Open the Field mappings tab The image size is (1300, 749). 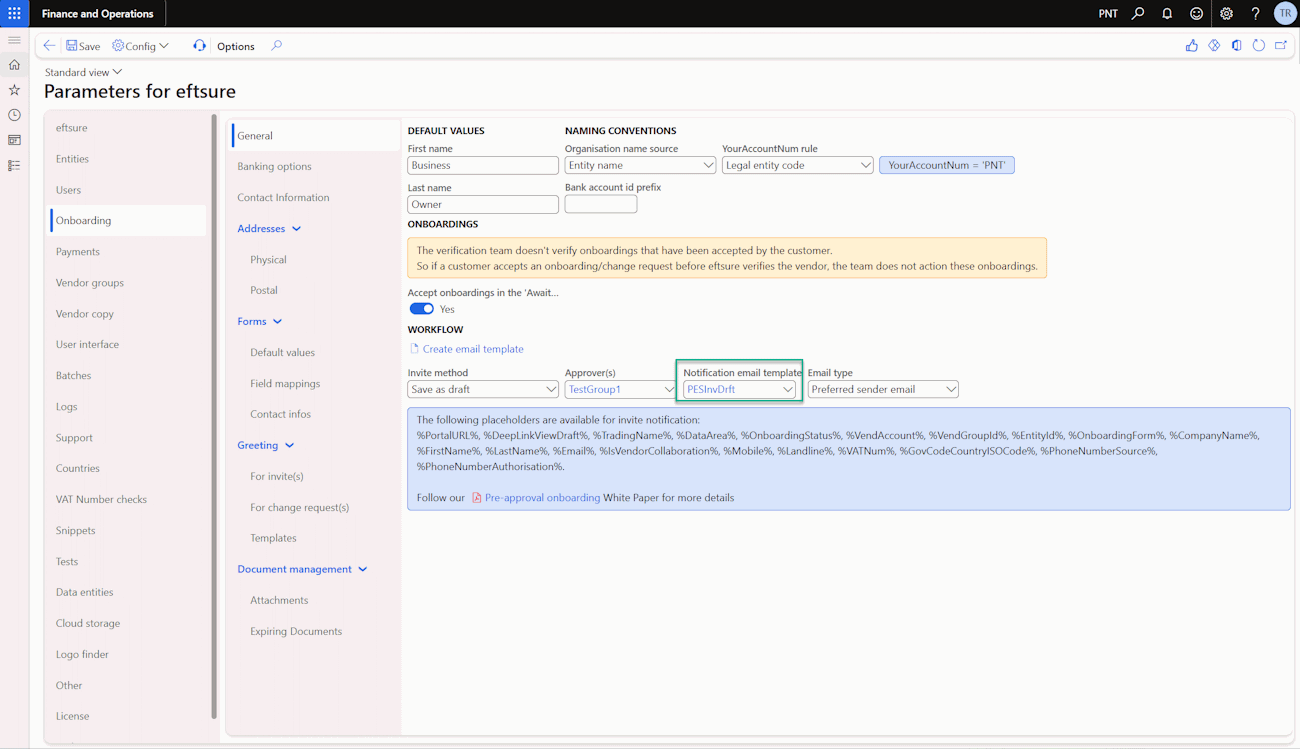click(x=315, y=384)
